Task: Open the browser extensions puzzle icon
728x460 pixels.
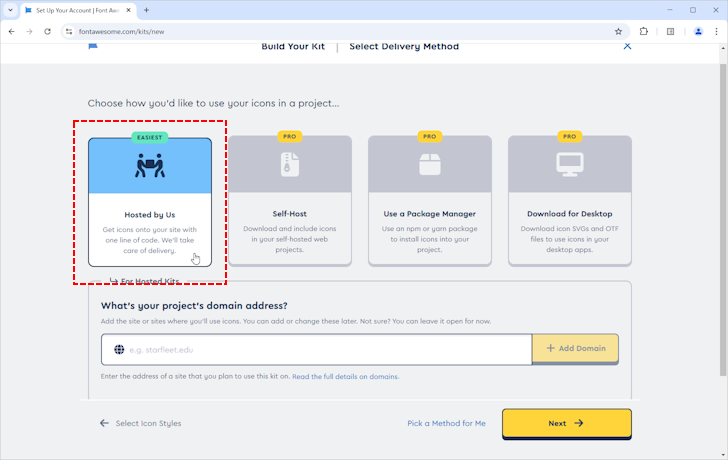Action: pos(644,31)
